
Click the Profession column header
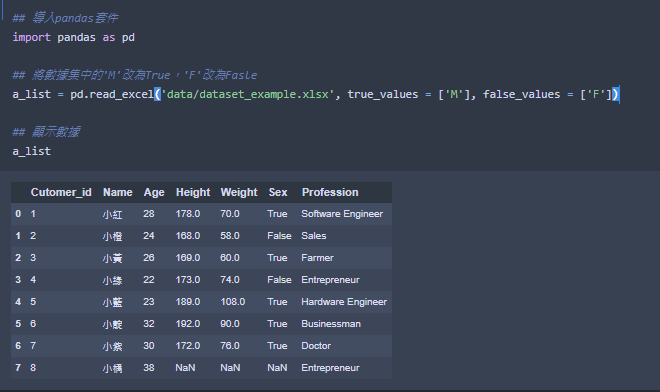(x=330, y=192)
